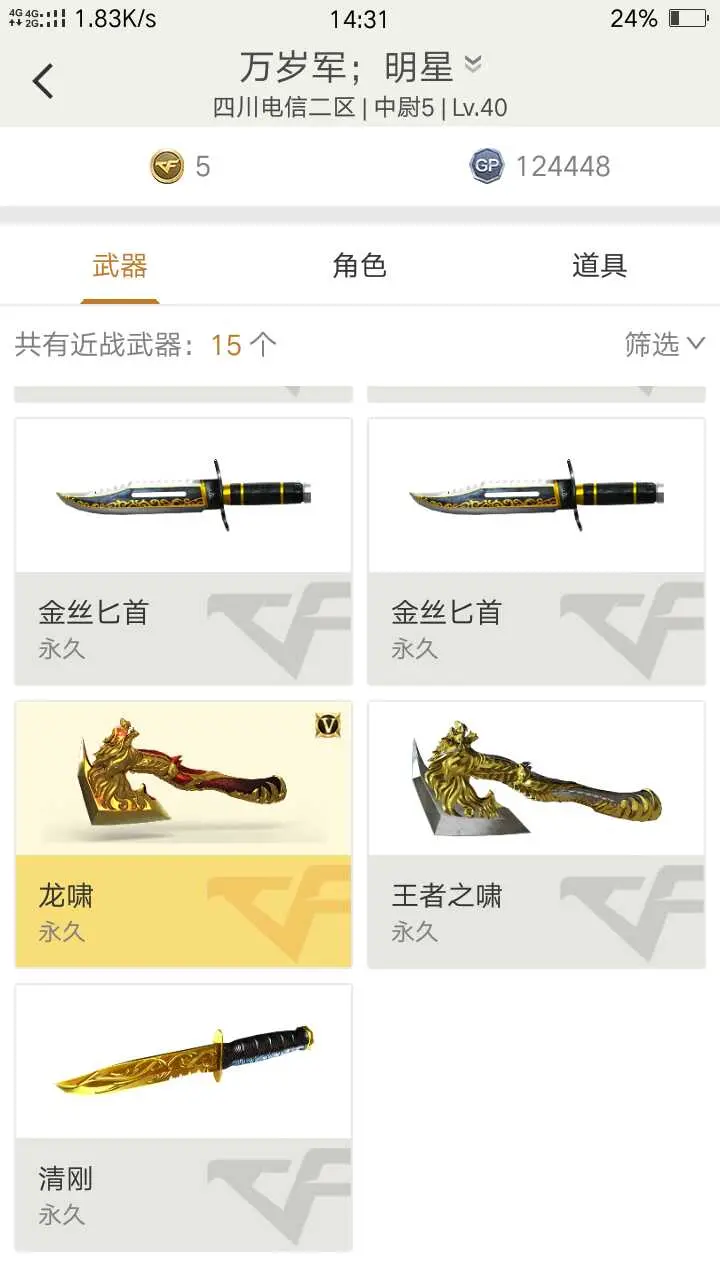Open the first 金丝匕首 knife image

[x=185, y=495]
